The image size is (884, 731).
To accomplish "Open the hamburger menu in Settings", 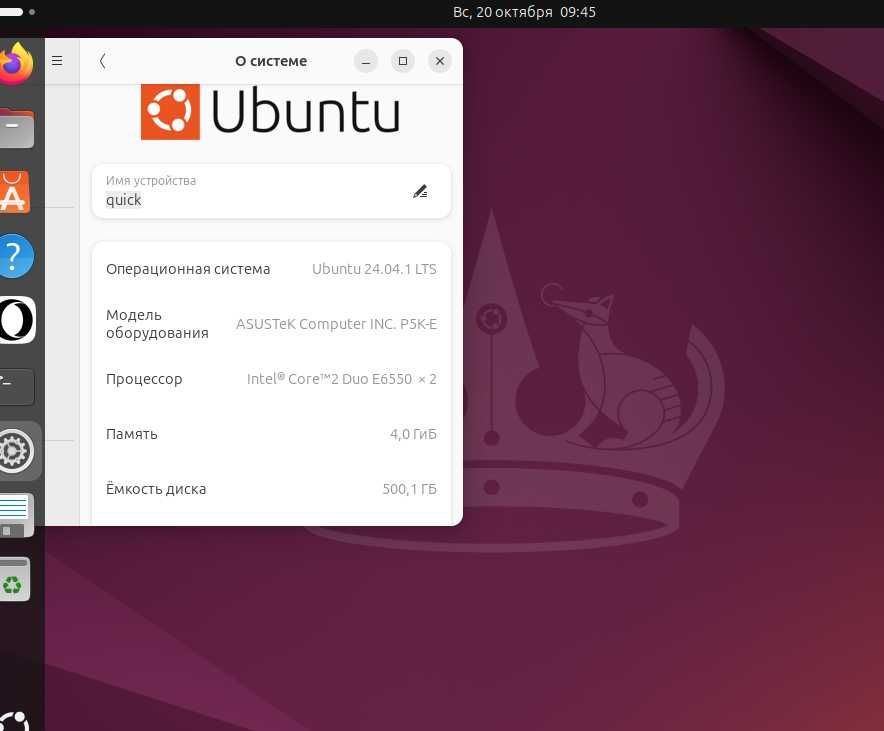I will point(57,60).
